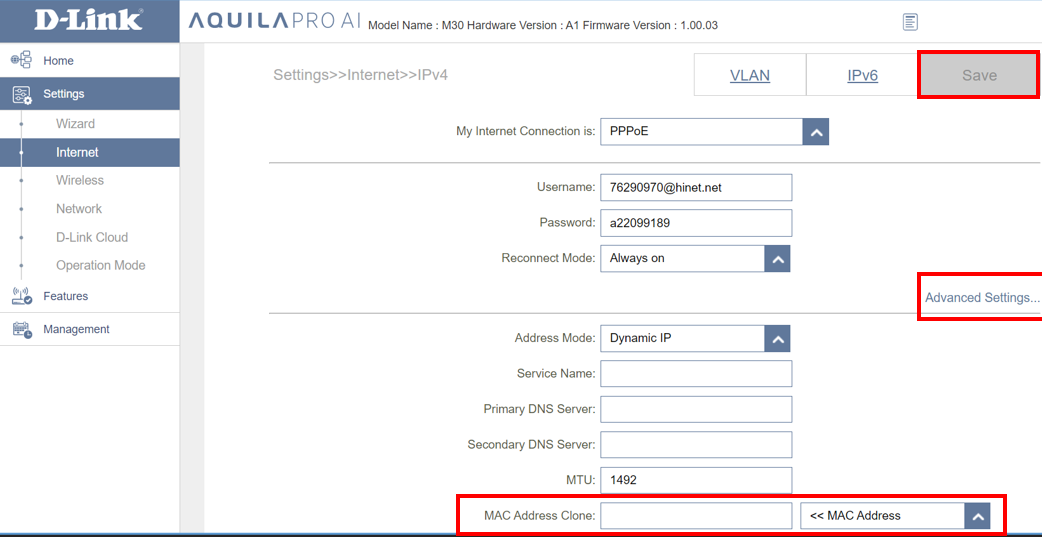Viewport: 1042px width, 537px height.
Task: Select Wizard in the Settings submenu
Action: 75,124
